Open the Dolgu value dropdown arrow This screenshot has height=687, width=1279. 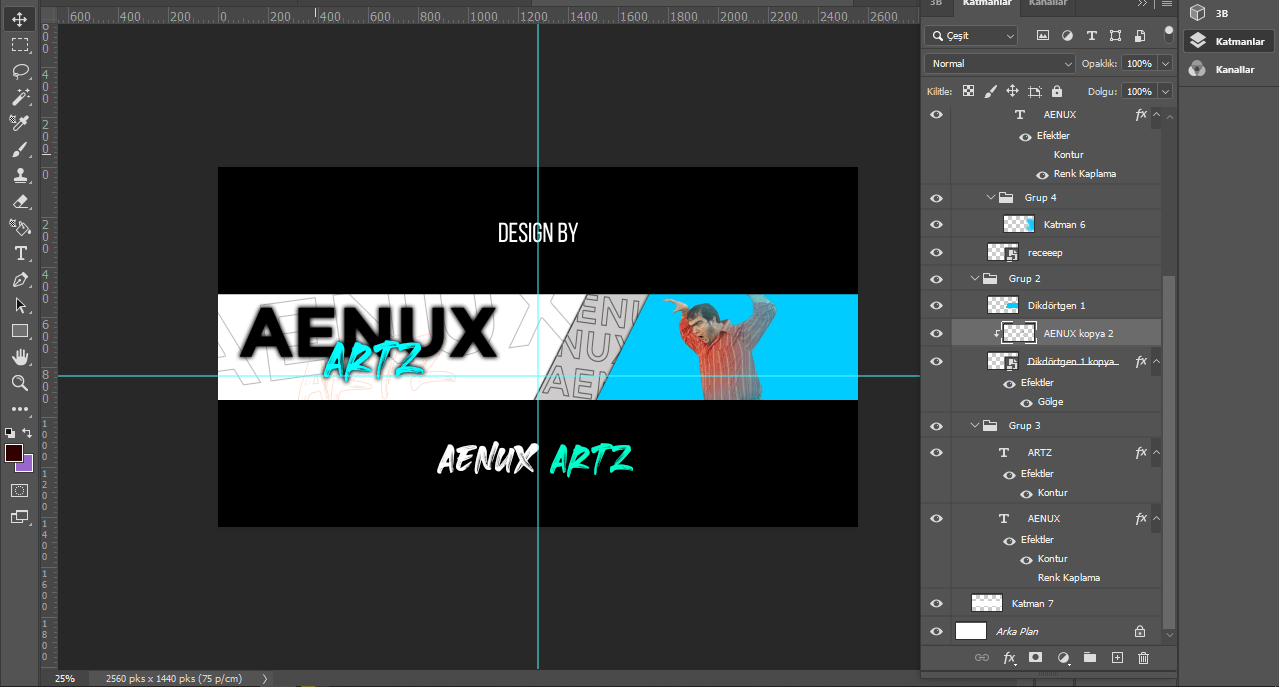(x=1166, y=91)
